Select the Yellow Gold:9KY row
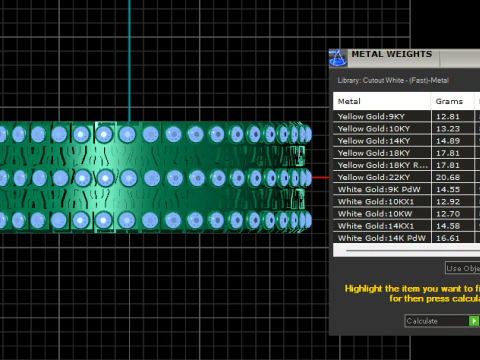 click(407, 116)
